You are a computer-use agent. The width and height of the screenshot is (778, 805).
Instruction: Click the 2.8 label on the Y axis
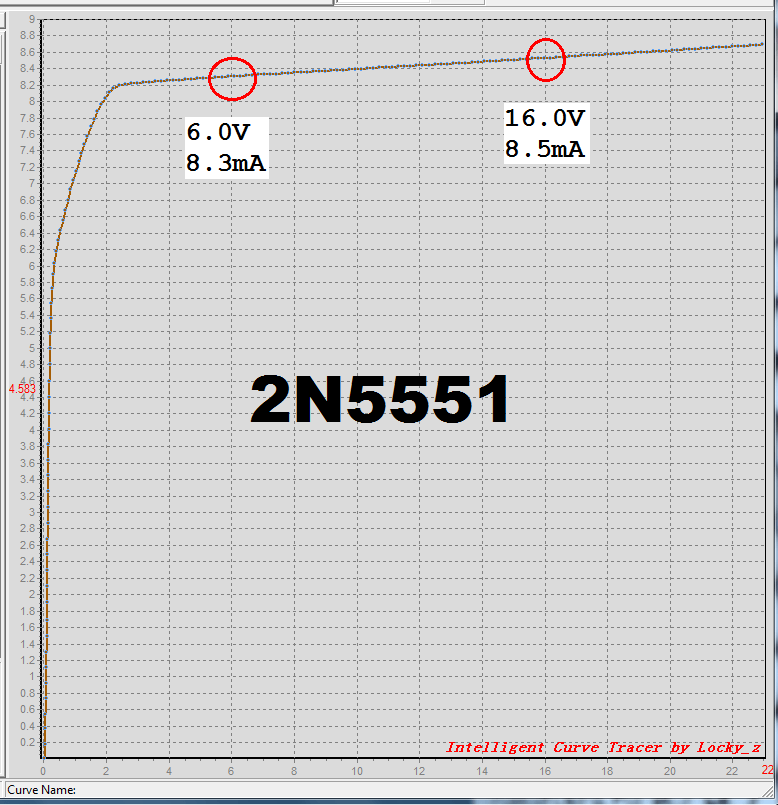[x=28, y=528]
